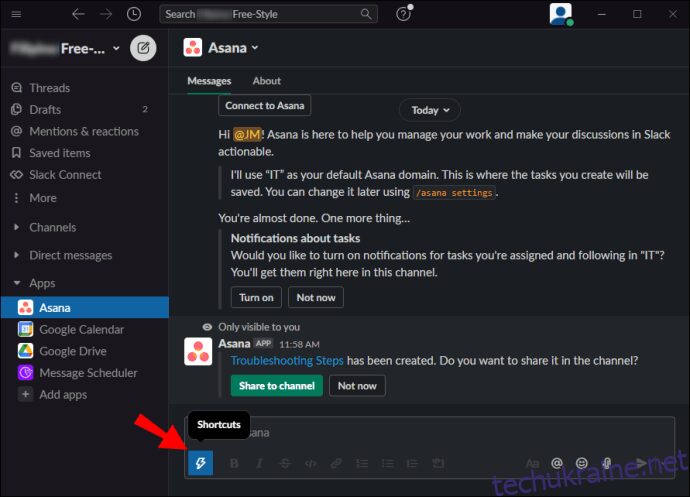Go forward in history
The height and width of the screenshot is (497, 690).
click(106, 14)
